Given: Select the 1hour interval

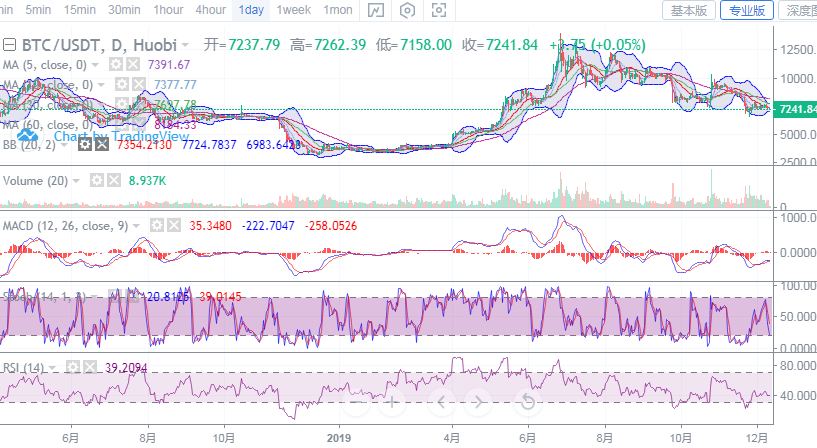Looking at the screenshot, I should coord(168,10).
